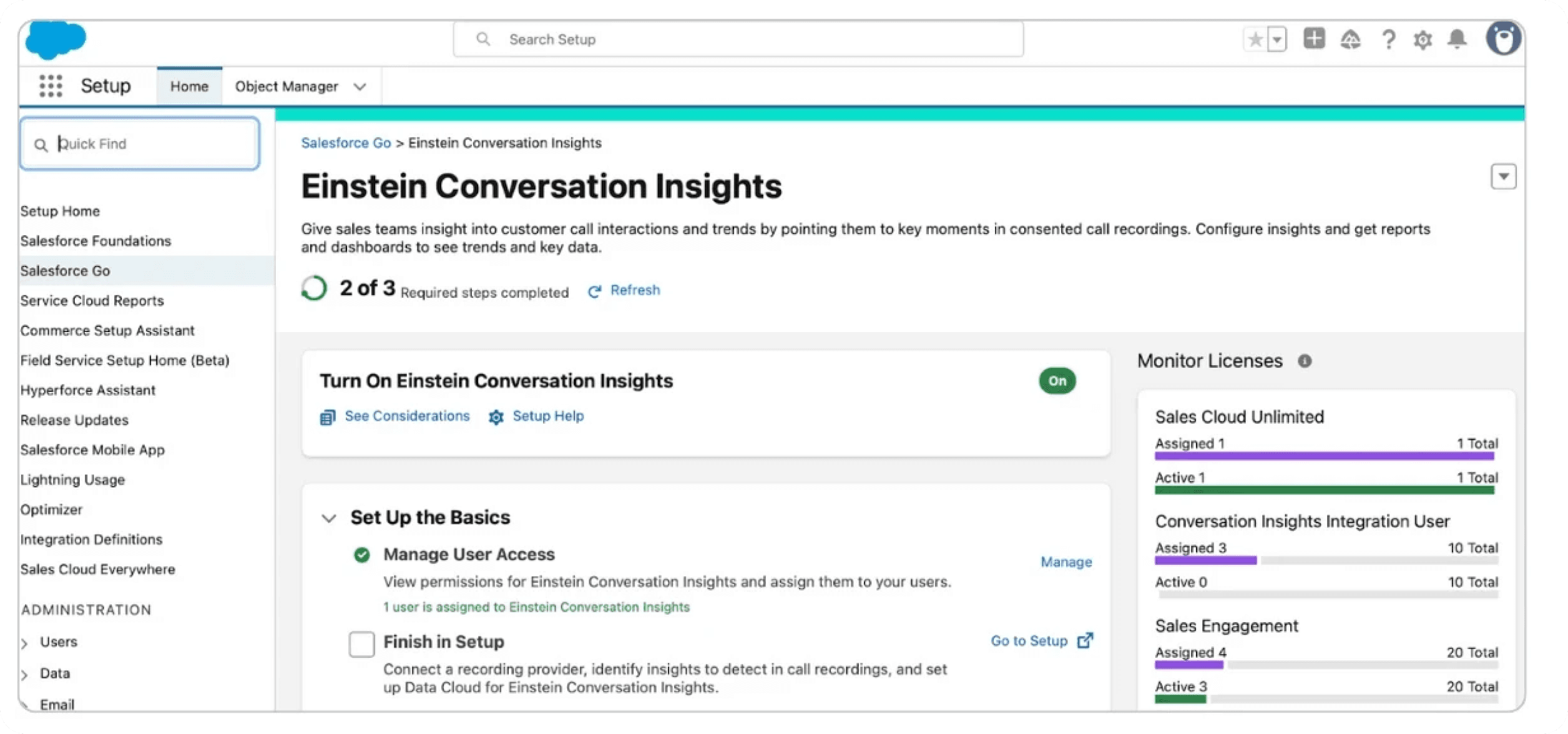1568x734 pixels.
Task: Open the Setup gear menu
Action: pos(1423,40)
